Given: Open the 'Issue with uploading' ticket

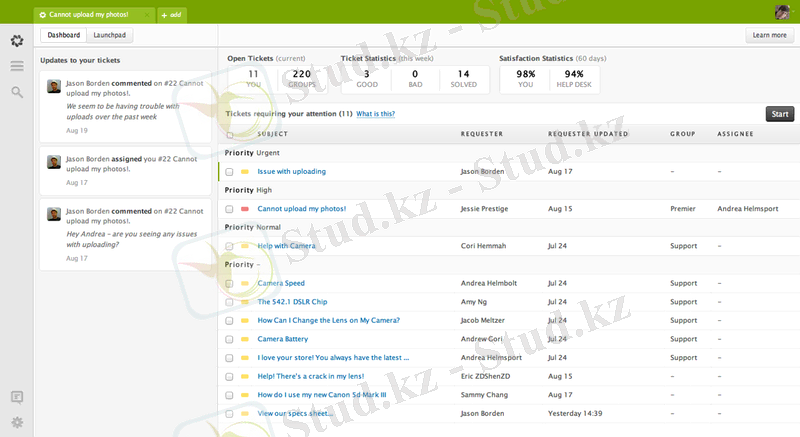Looking at the screenshot, I should [291, 172].
